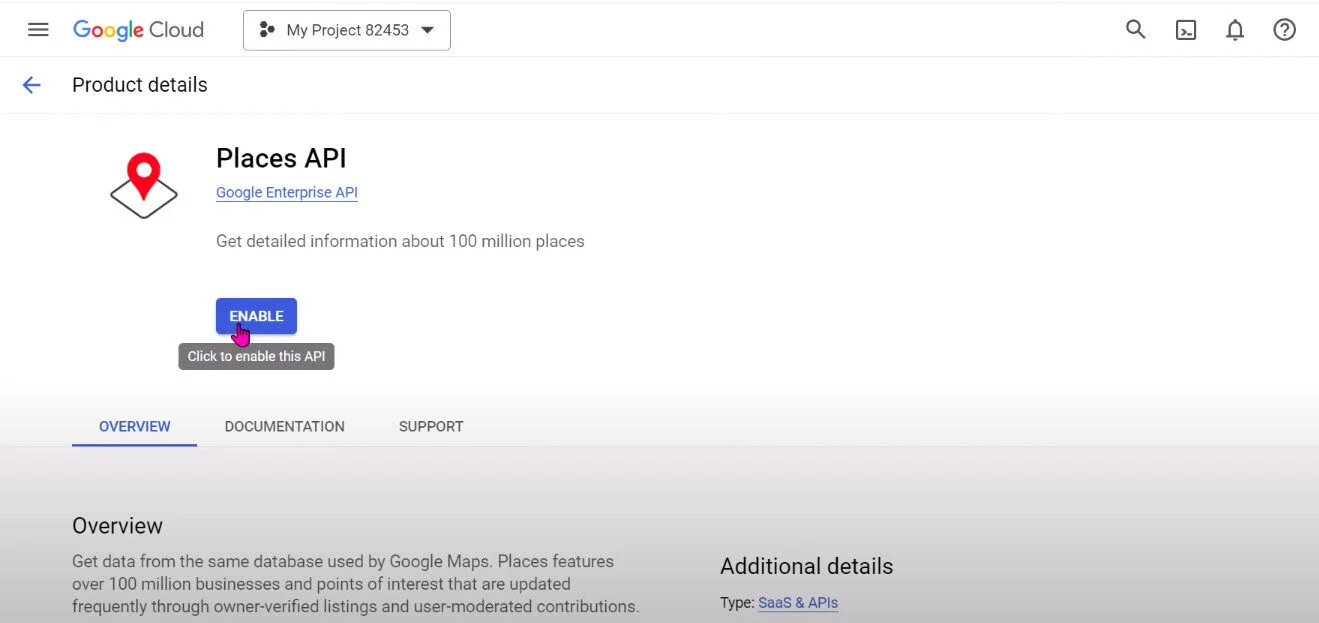Activate the Cloud Shell terminal icon
Screen dimensions: 1319x623
[x=1185, y=30]
